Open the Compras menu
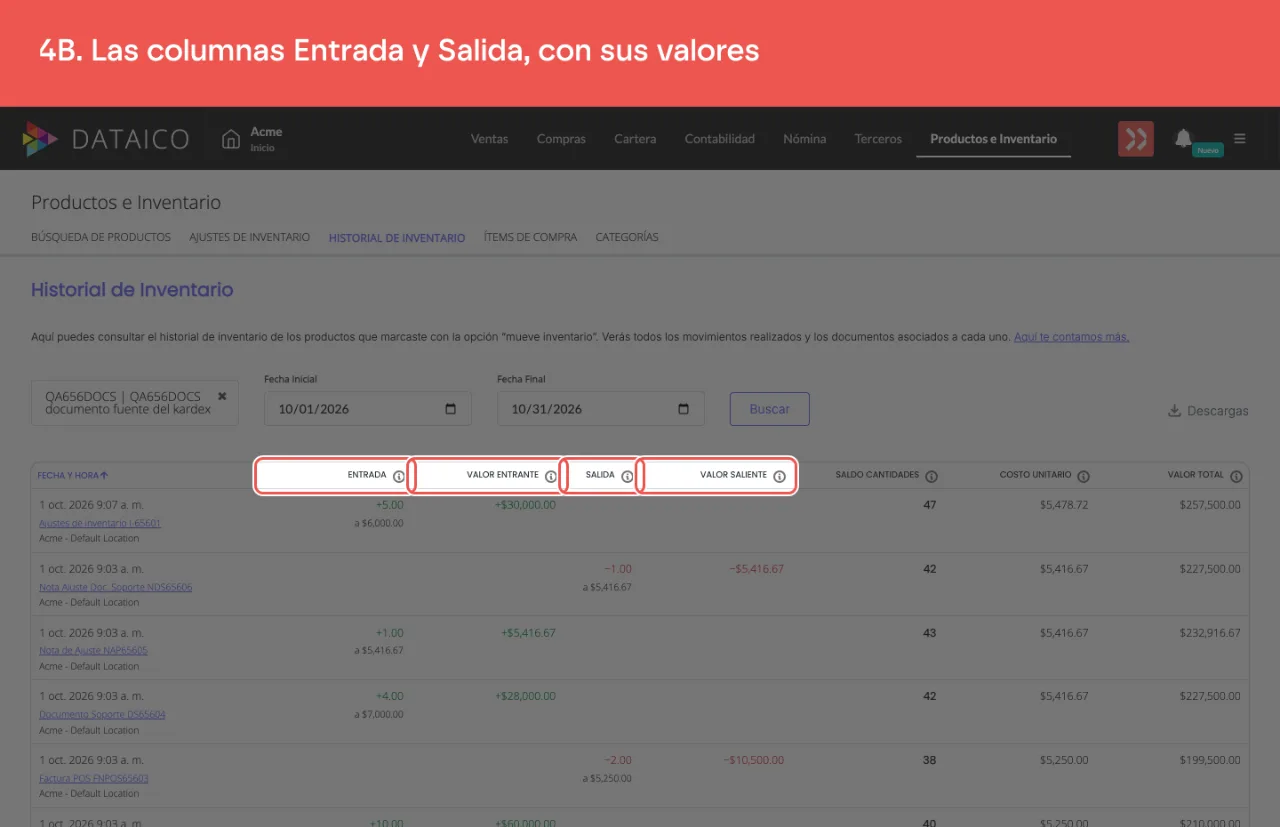1280x827 pixels. coord(561,139)
